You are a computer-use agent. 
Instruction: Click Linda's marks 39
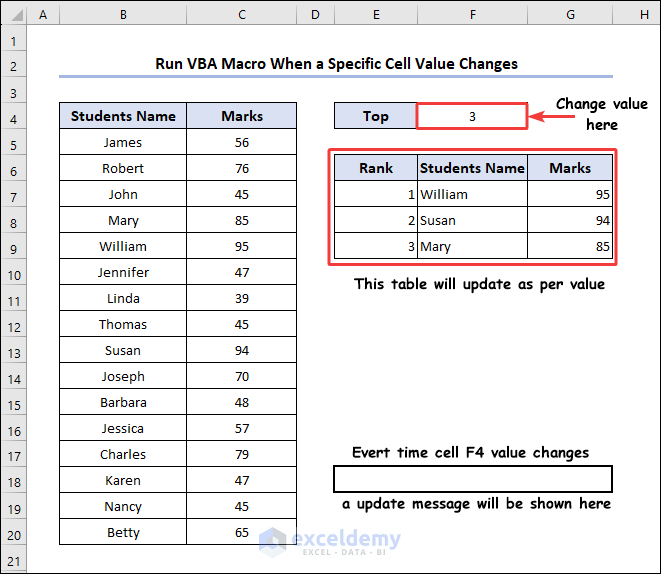pos(242,298)
